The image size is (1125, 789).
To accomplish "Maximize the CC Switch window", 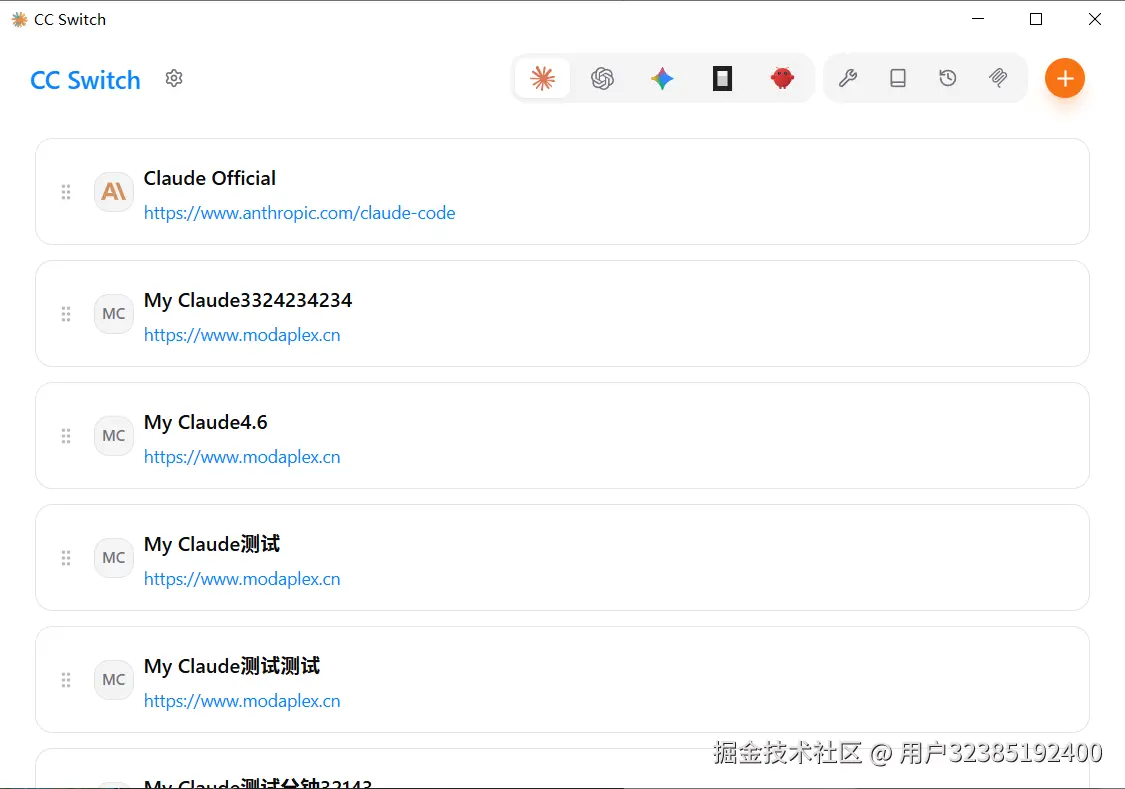I will coord(1036,19).
